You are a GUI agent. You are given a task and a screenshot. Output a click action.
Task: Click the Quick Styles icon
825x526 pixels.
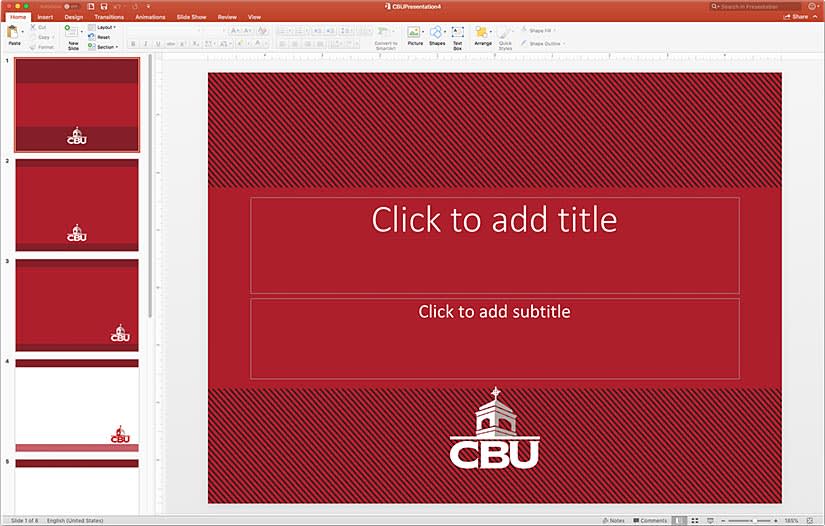[x=505, y=32]
